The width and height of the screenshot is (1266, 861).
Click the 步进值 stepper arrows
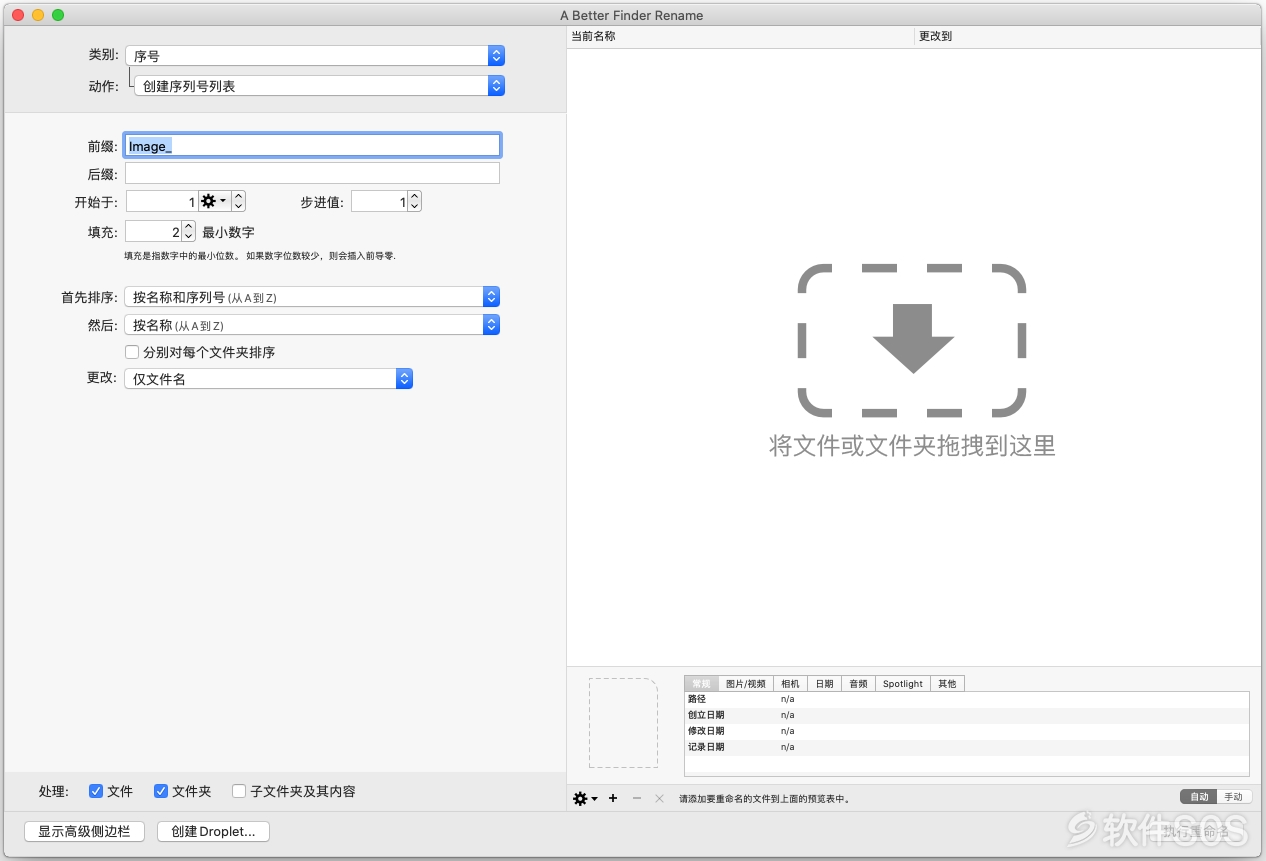[x=415, y=202]
